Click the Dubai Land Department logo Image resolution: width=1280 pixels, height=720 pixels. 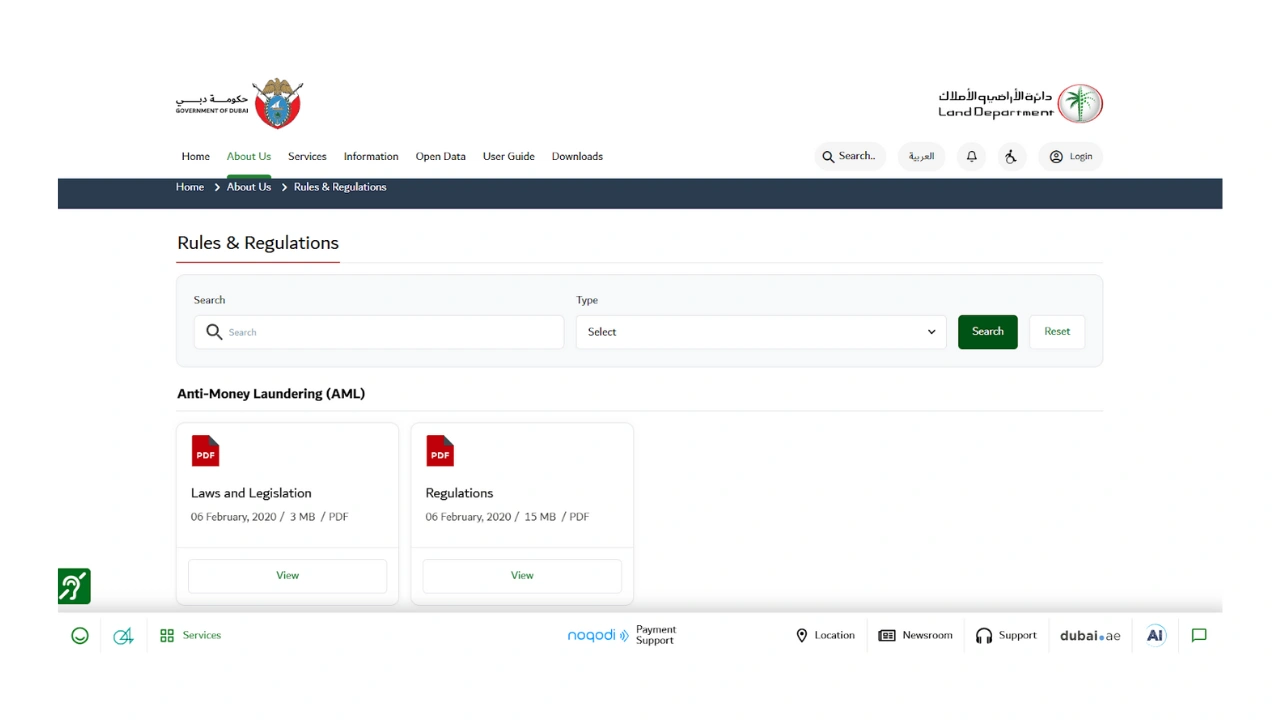click(x=1020, y=104)
